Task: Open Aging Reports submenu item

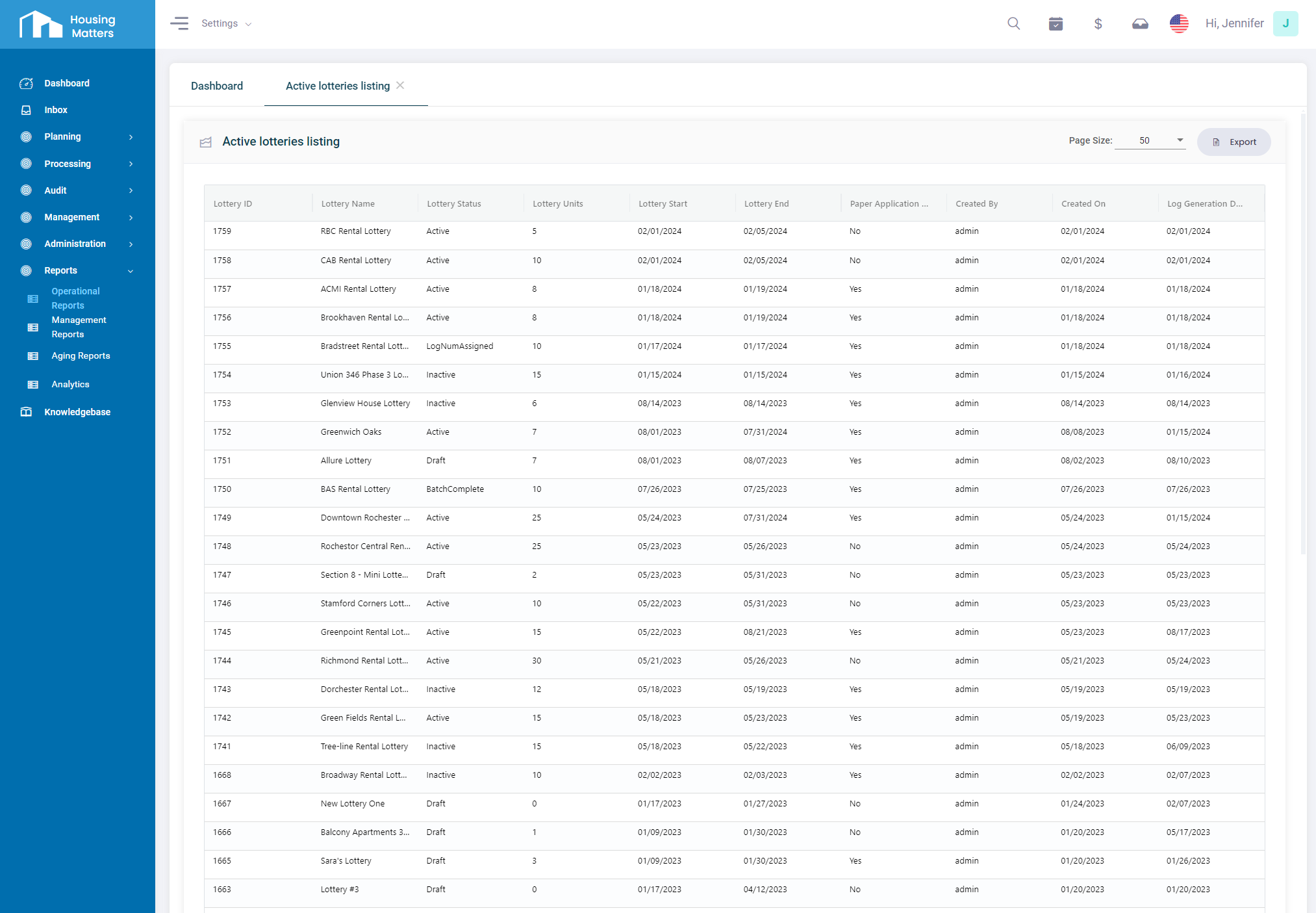Action: click(81, 355)
